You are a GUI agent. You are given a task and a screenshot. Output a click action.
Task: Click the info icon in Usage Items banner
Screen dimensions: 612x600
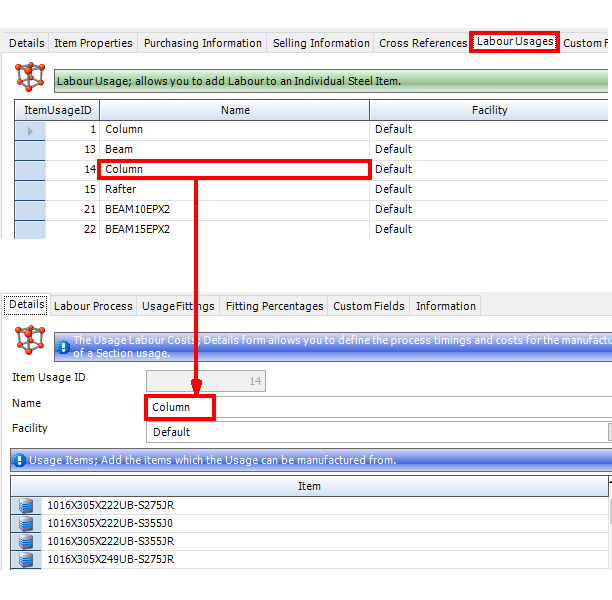(x=20, y=460)
